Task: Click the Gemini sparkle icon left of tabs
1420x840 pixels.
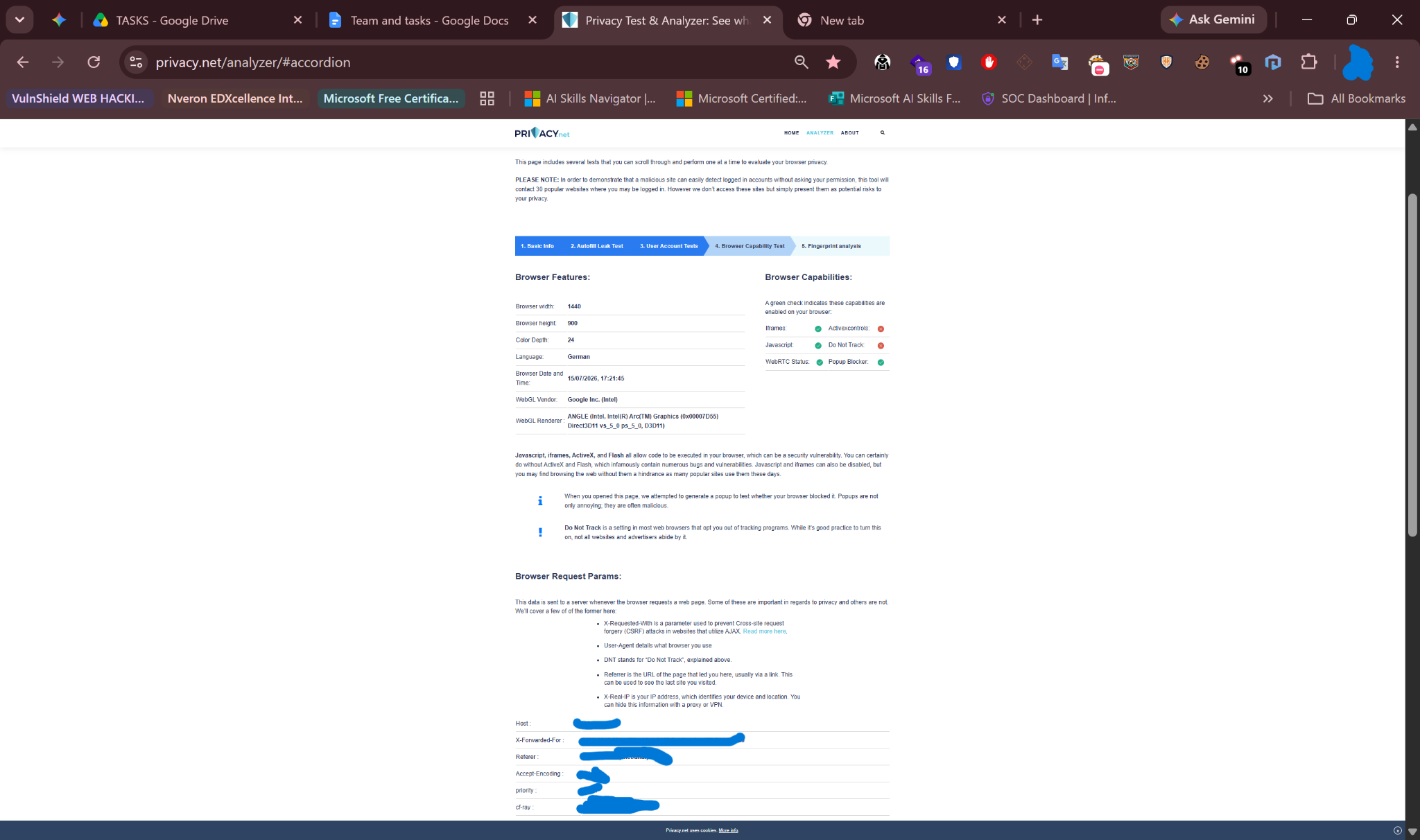Action: [59, 20]
